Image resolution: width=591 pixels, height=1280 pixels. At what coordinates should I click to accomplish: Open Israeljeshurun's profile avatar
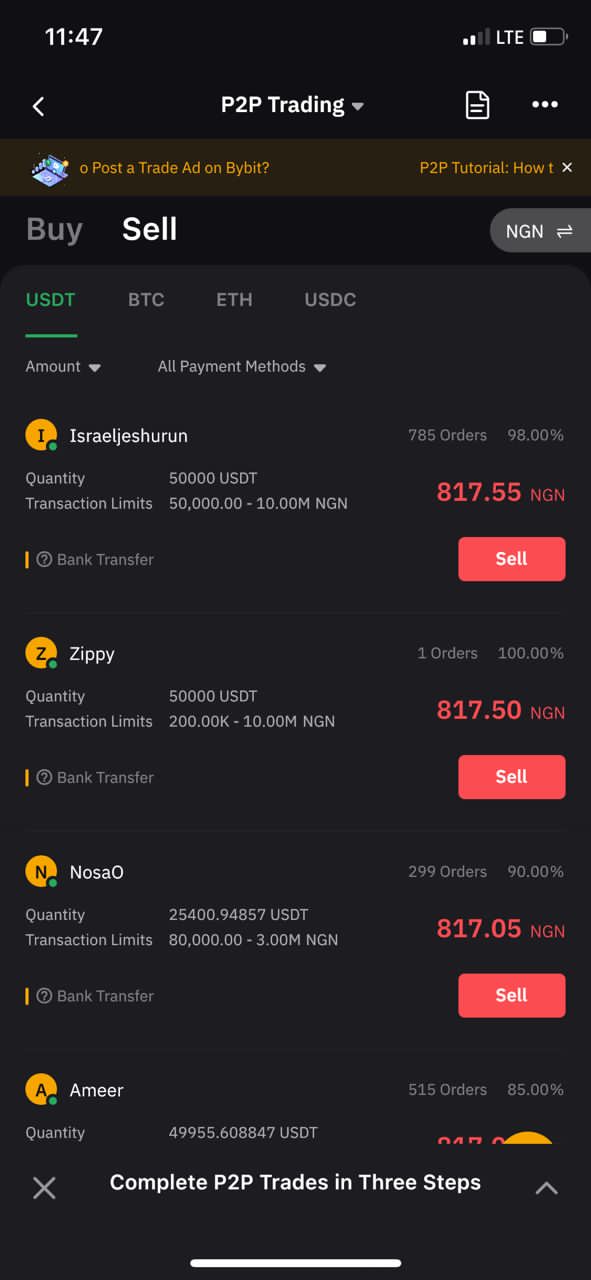coord(41,436)
